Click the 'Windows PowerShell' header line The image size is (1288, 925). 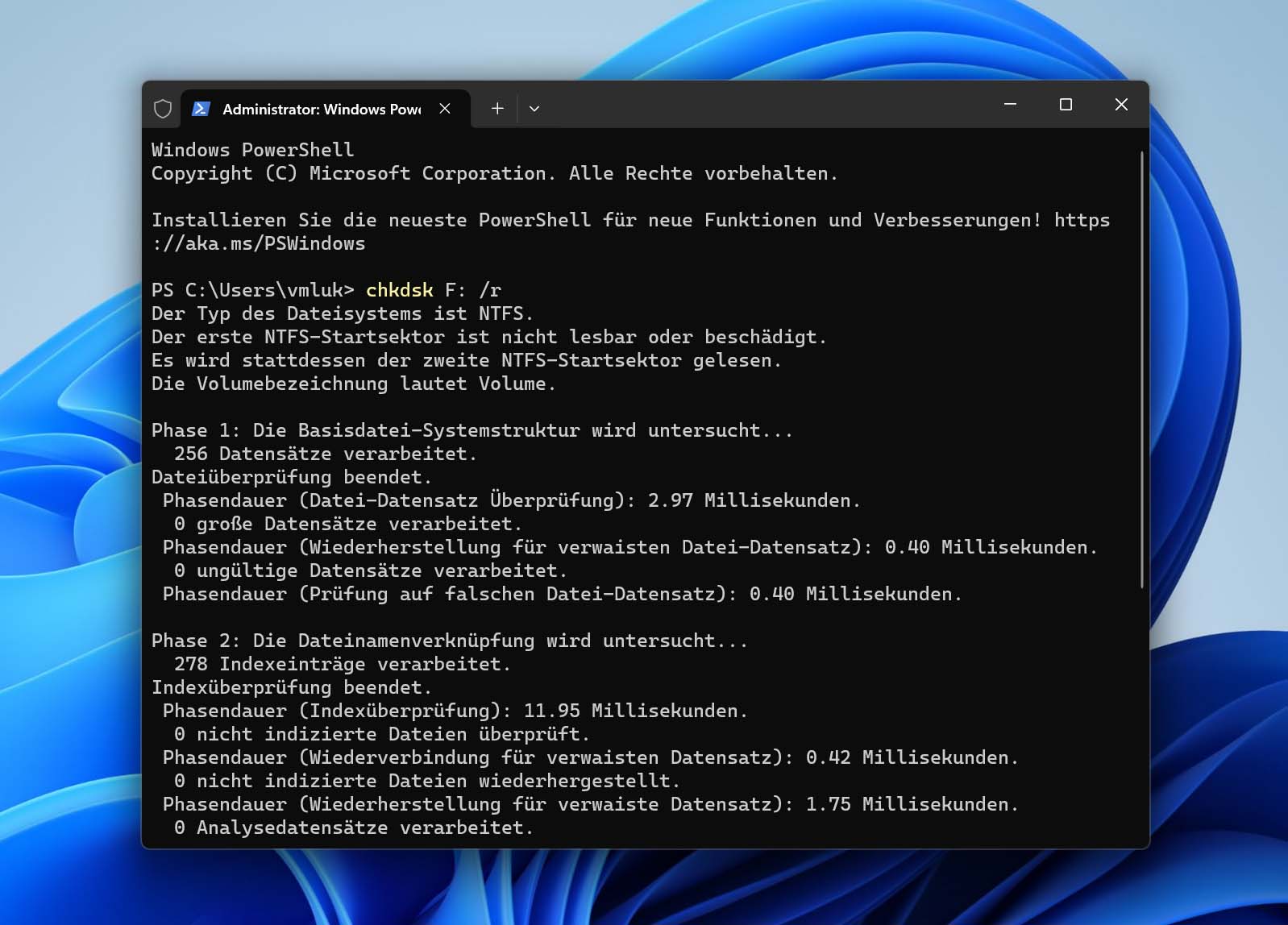pos(253,150)
